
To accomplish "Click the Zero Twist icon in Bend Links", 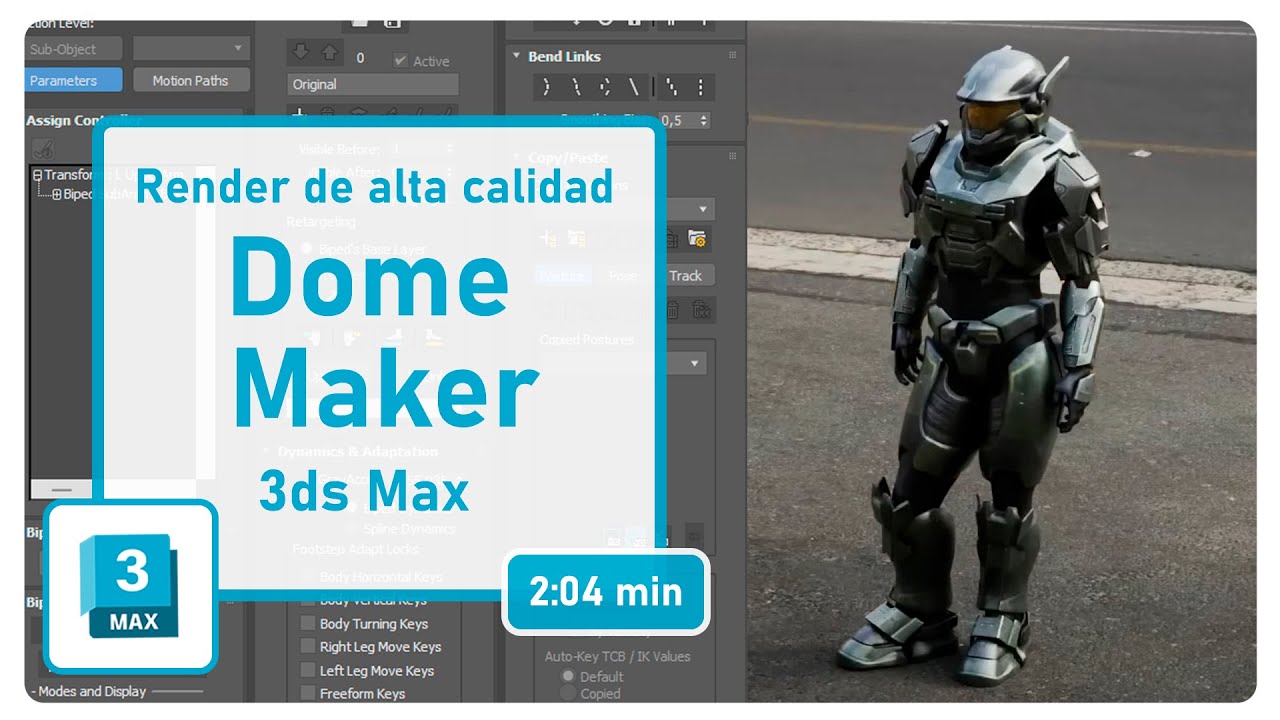I will [x=671, y=87].
